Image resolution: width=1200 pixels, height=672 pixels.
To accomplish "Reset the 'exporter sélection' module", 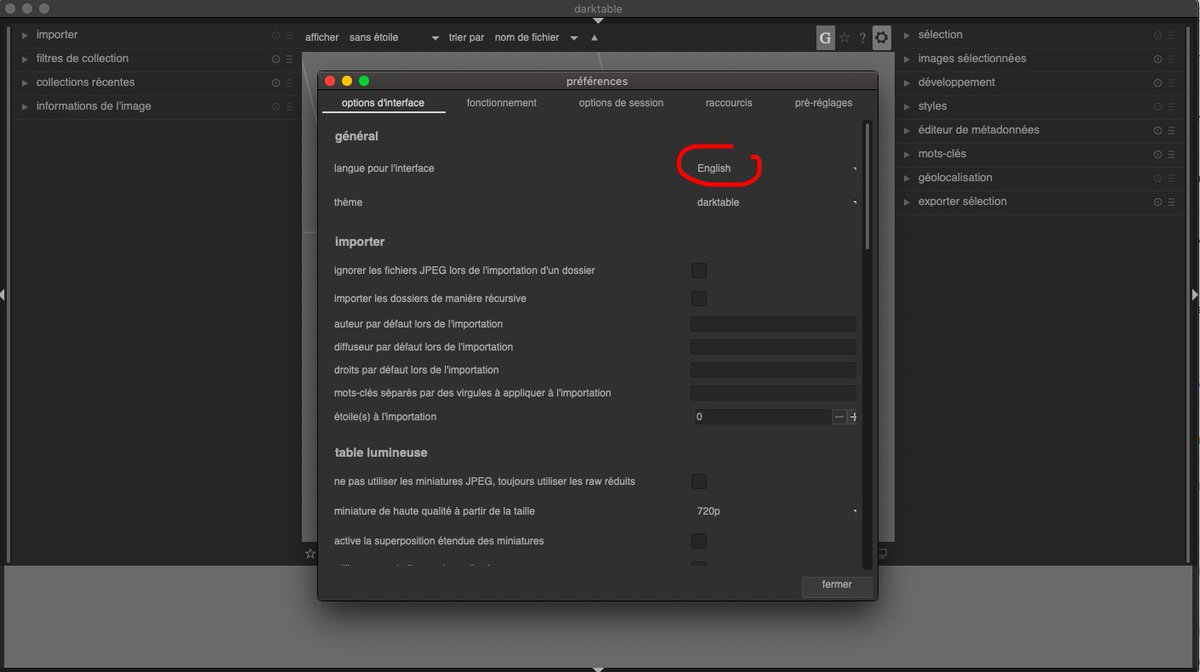I will [x=1158, y=202].
